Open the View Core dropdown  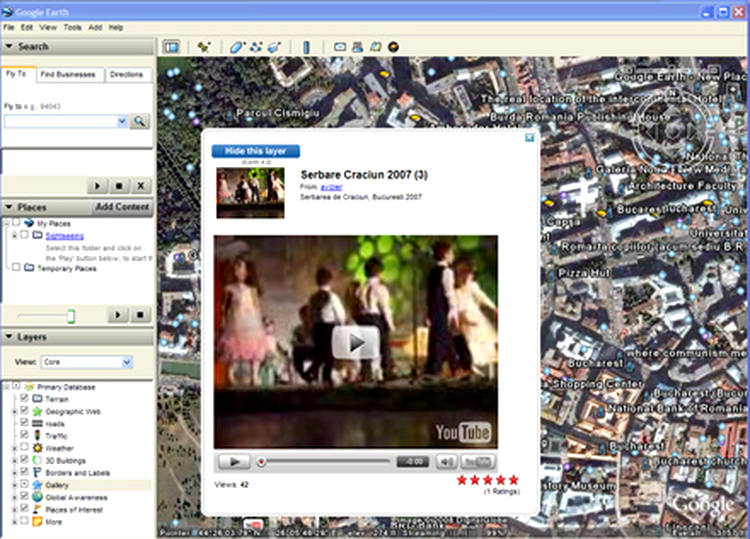(x=127, y=362)
